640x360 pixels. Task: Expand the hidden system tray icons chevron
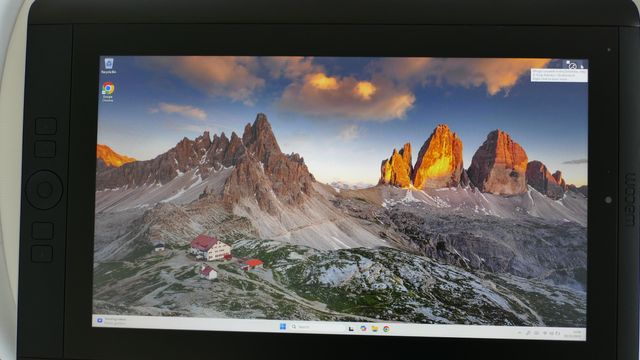[520, 333]
